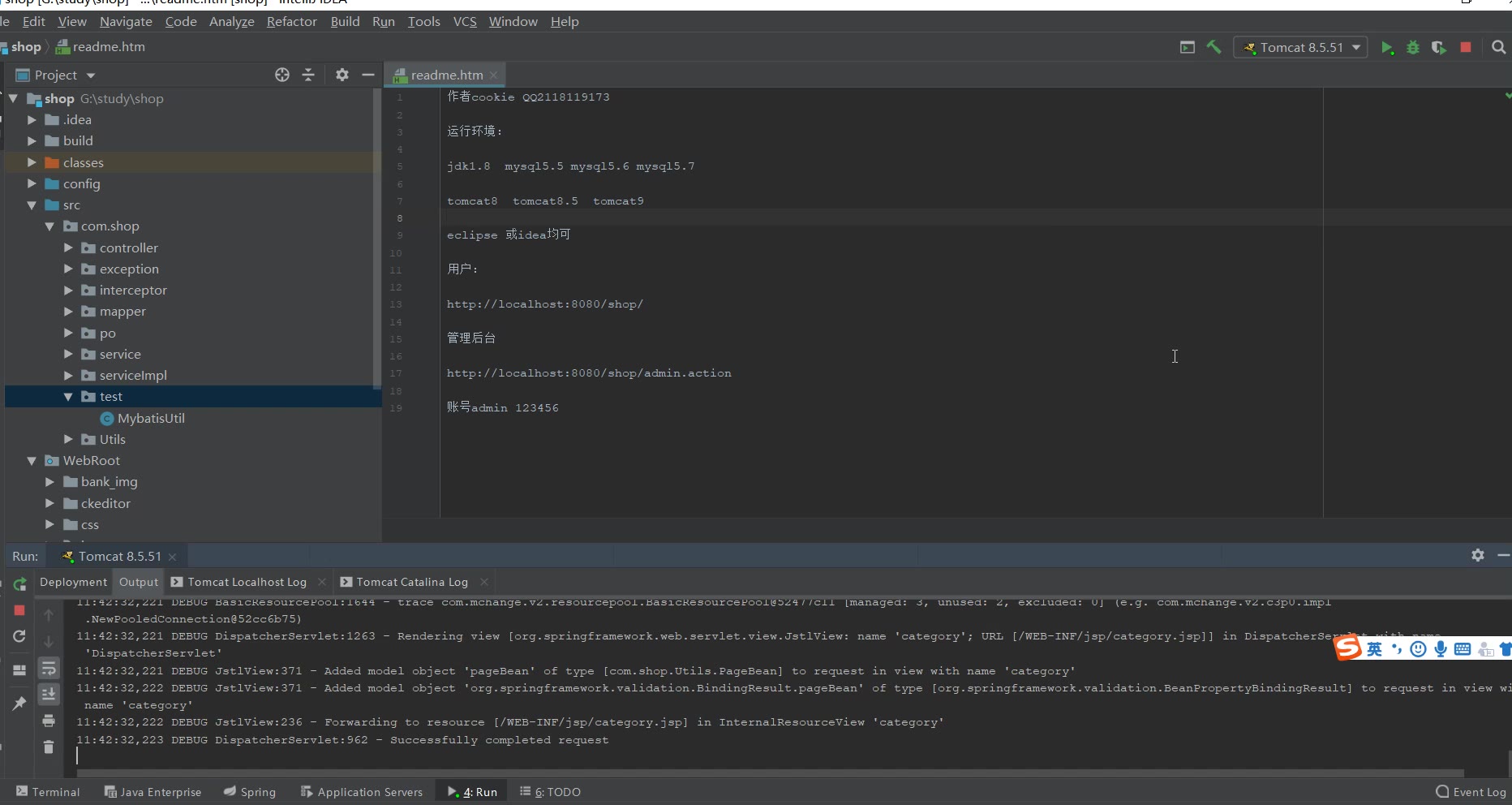Expand the controller package folder
The image size is (1512, 805).
pyautogui.click(x=68, y=248)
